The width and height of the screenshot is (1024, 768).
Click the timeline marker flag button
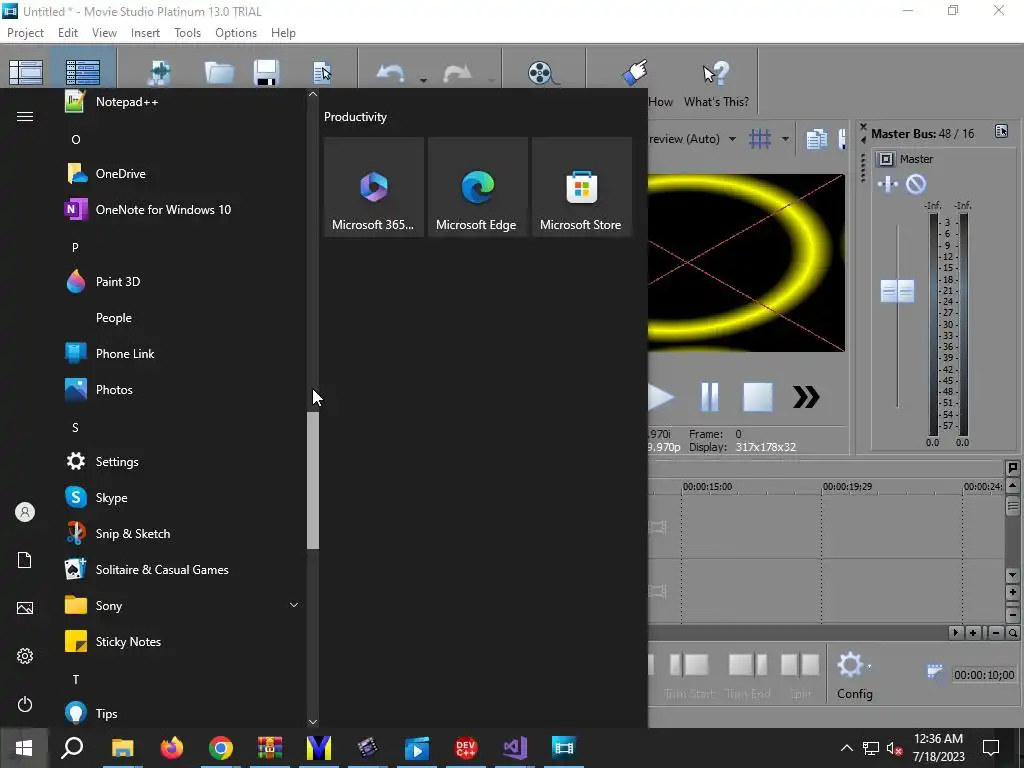pos(1012,468)
